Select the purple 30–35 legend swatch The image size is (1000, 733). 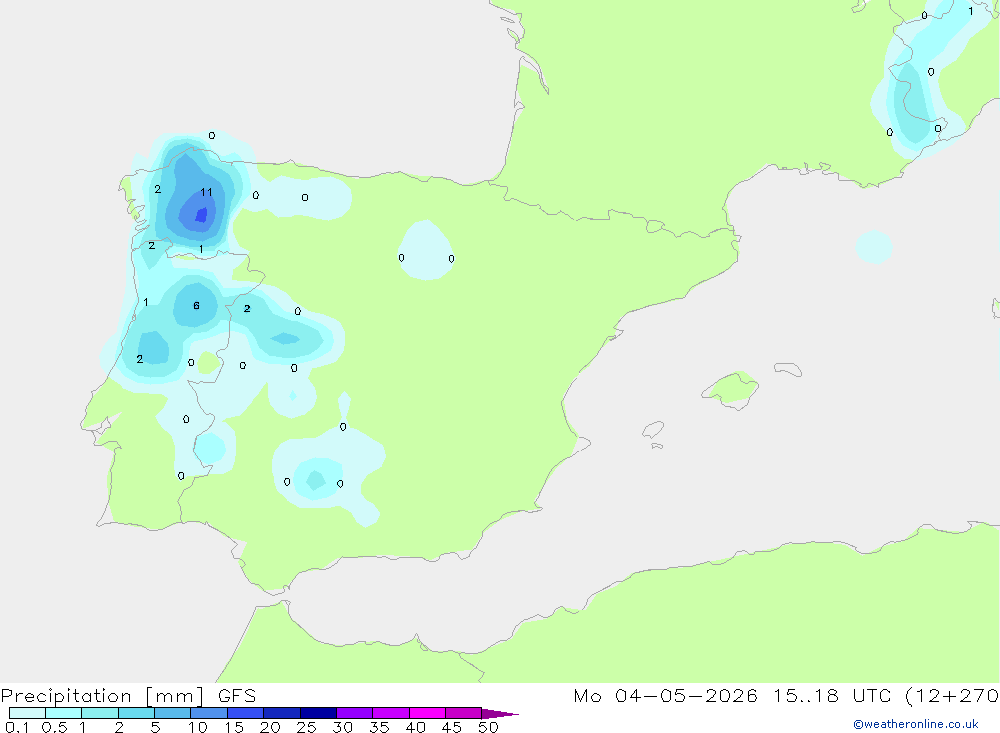point(354,713)
